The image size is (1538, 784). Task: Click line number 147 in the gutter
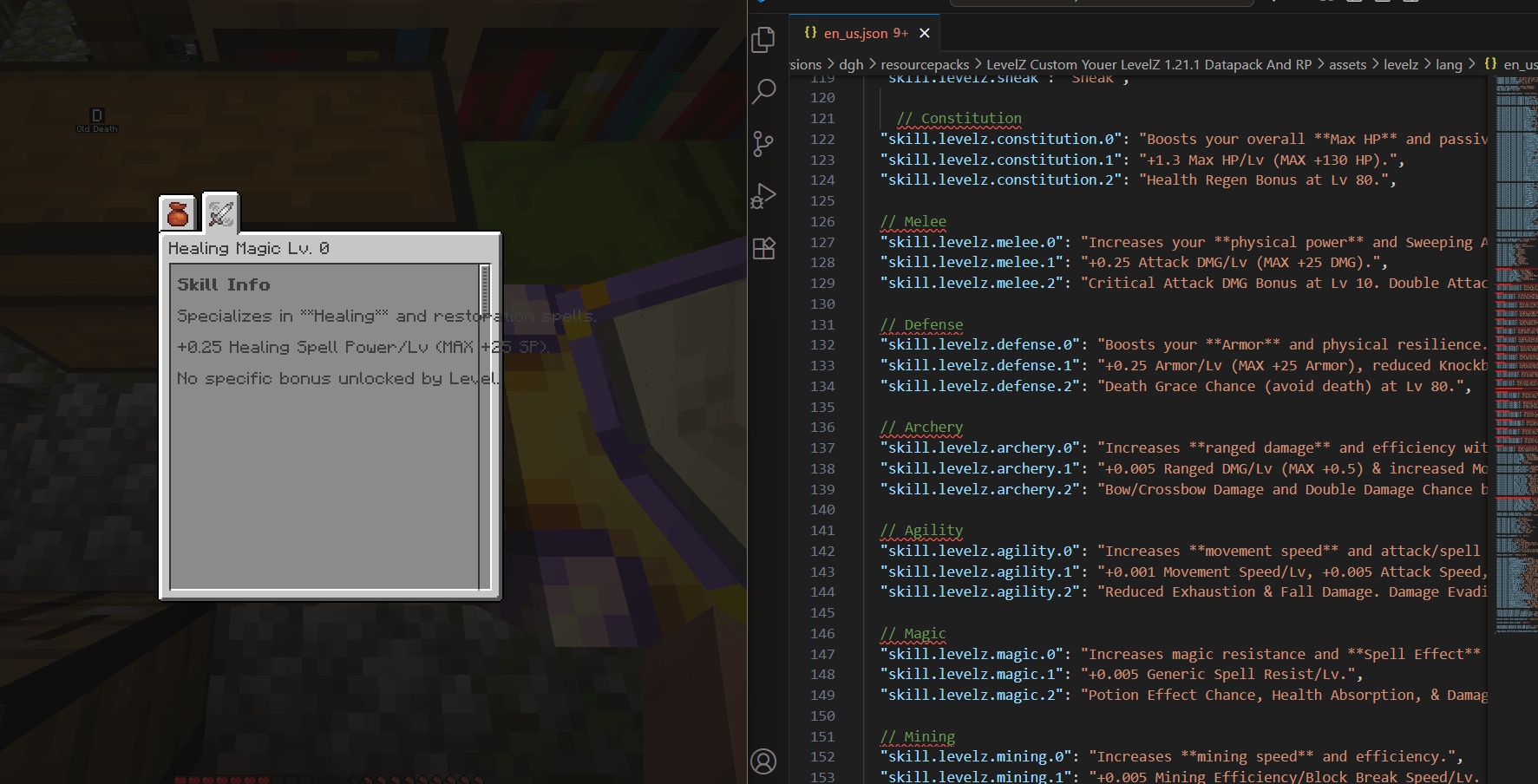point(822,654)
